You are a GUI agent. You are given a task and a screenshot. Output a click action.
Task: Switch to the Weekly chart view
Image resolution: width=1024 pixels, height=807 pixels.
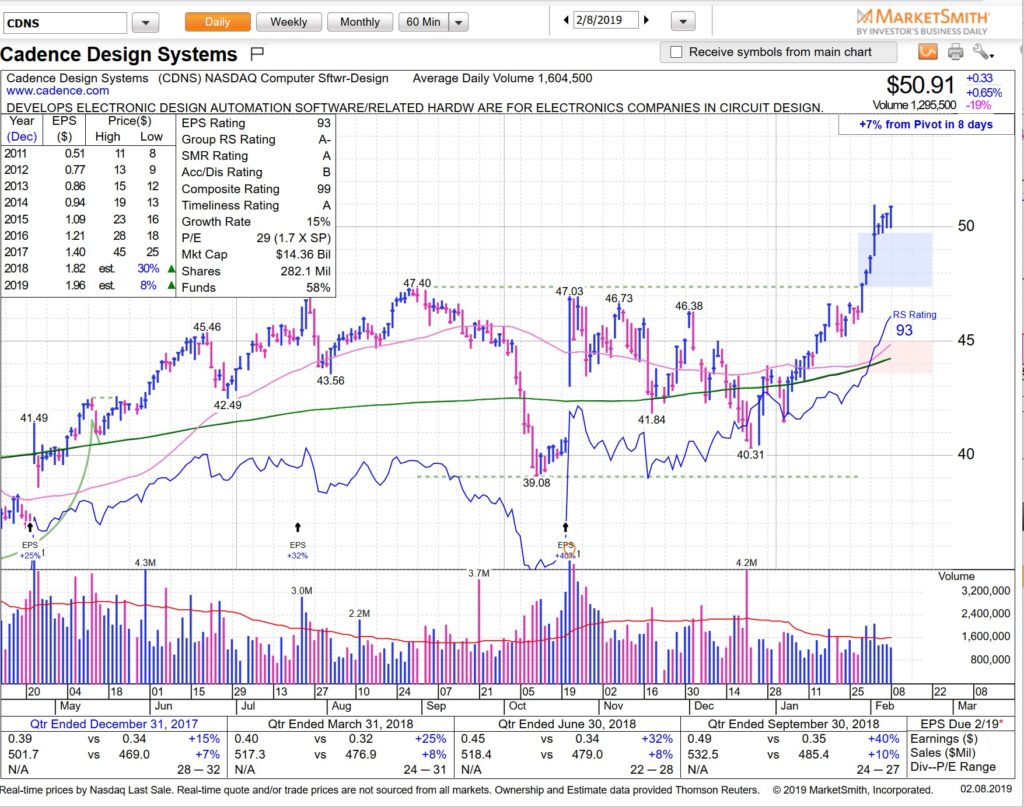(289, 22)
